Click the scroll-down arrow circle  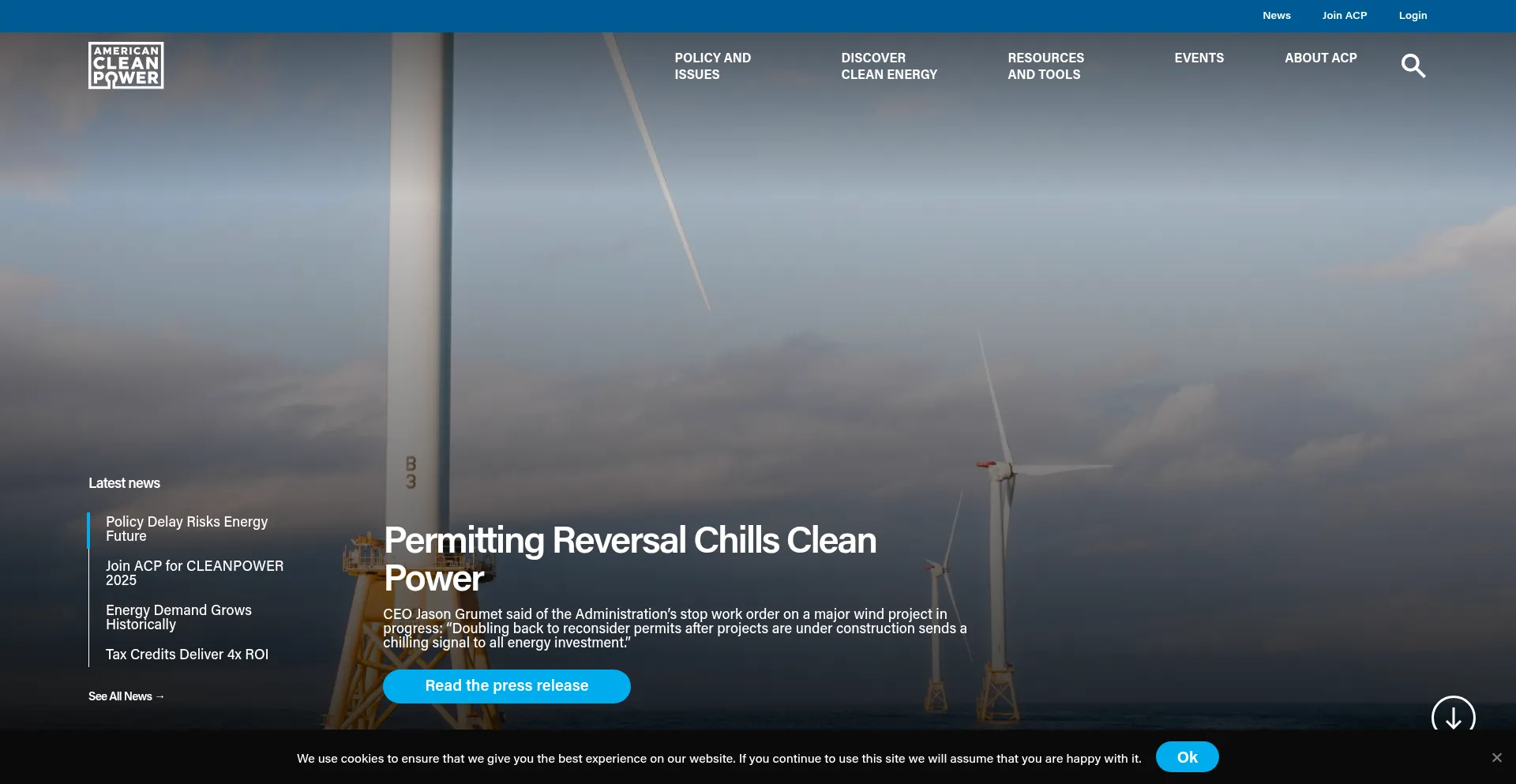1453,717
